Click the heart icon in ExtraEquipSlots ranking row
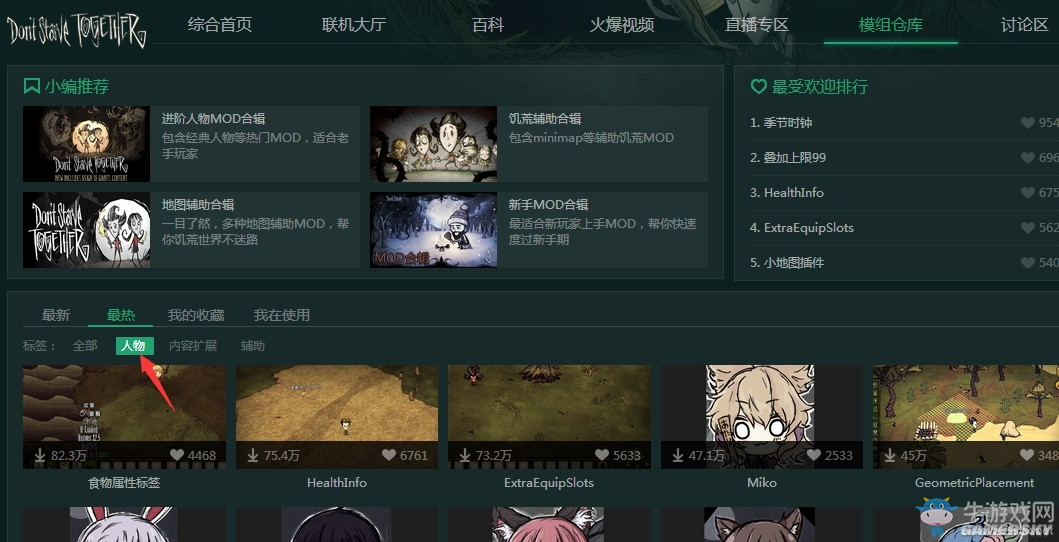The image size is (1059, 542). click(1028, 228)
